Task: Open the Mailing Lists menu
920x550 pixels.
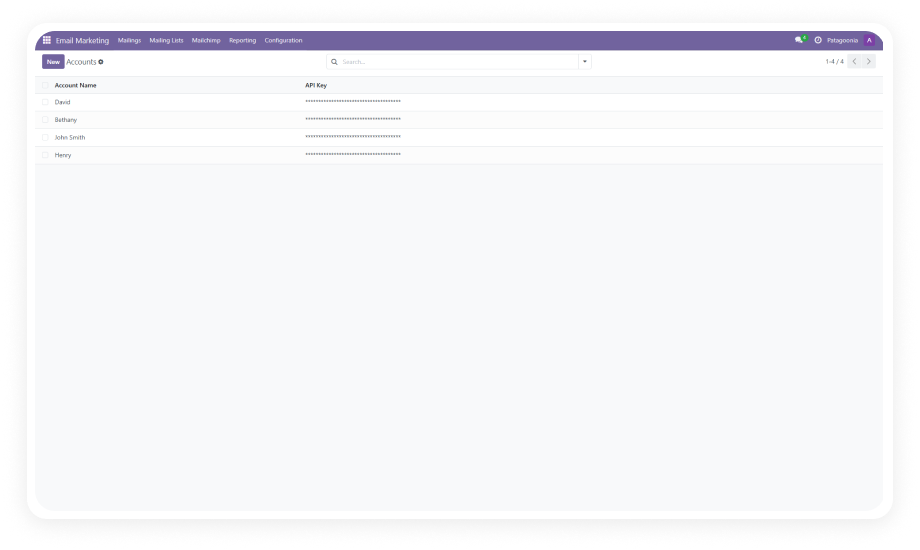Action: click(166, 41)
